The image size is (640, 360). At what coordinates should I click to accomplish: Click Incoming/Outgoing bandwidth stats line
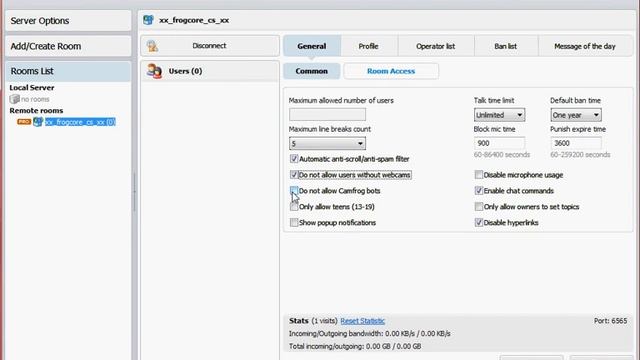click(x=369, y=333)
